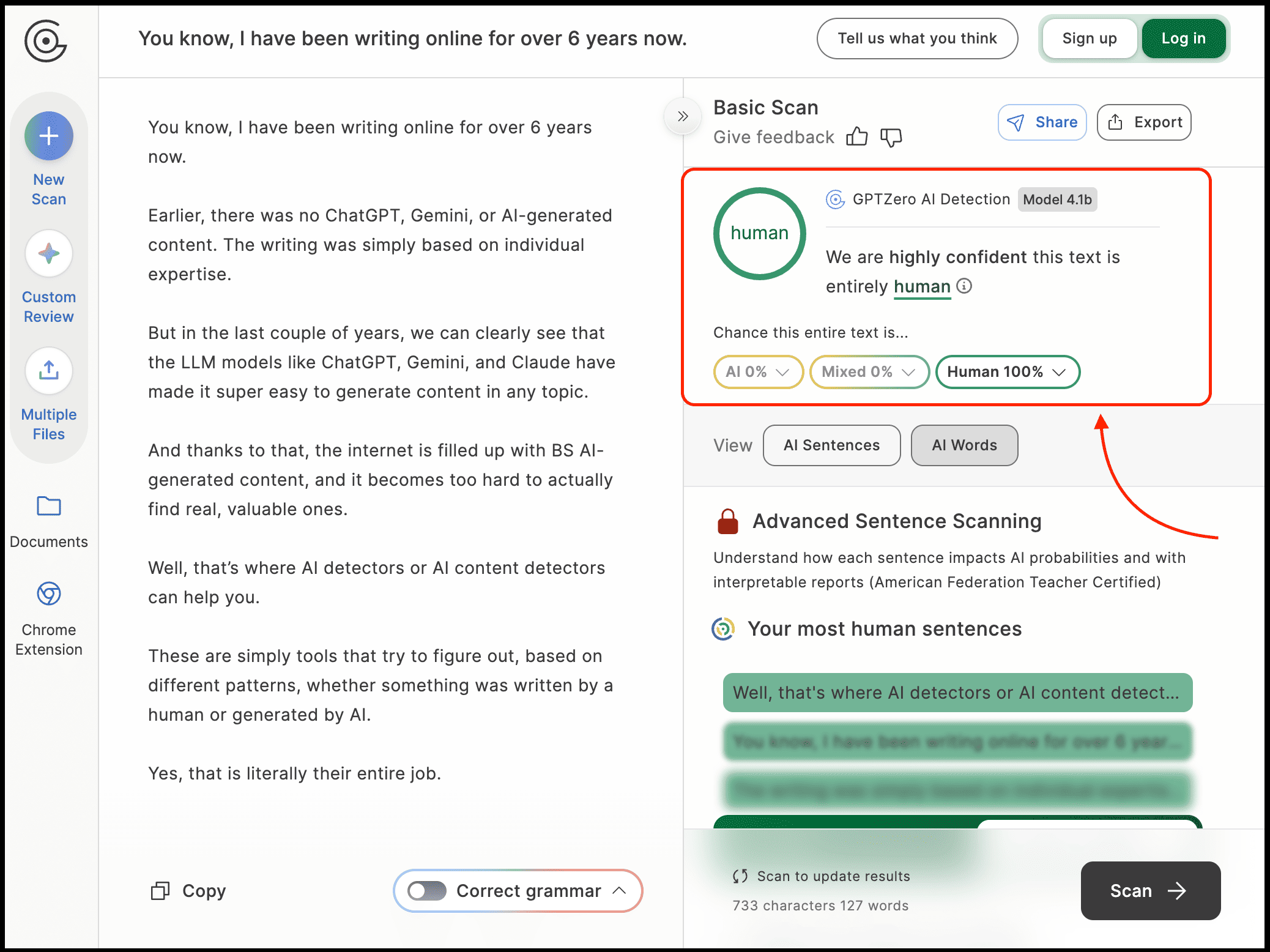Click the GPTZero AI Detection logo icon

835,199
